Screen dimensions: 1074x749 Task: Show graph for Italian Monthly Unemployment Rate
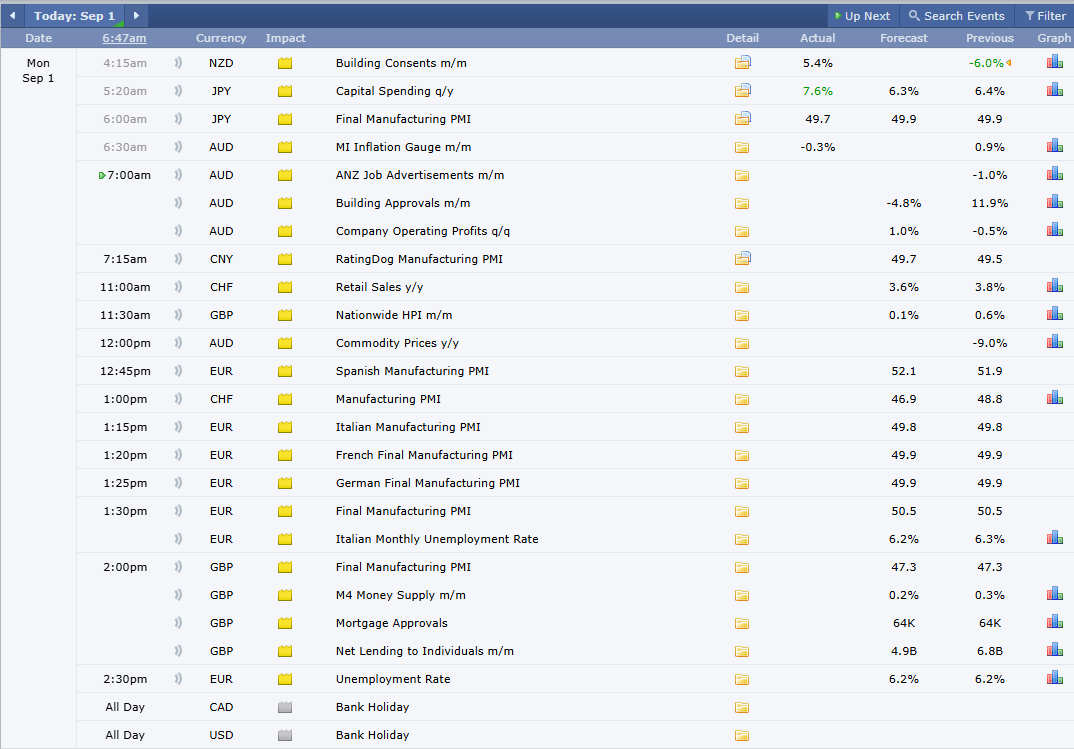click(1055, 538)
